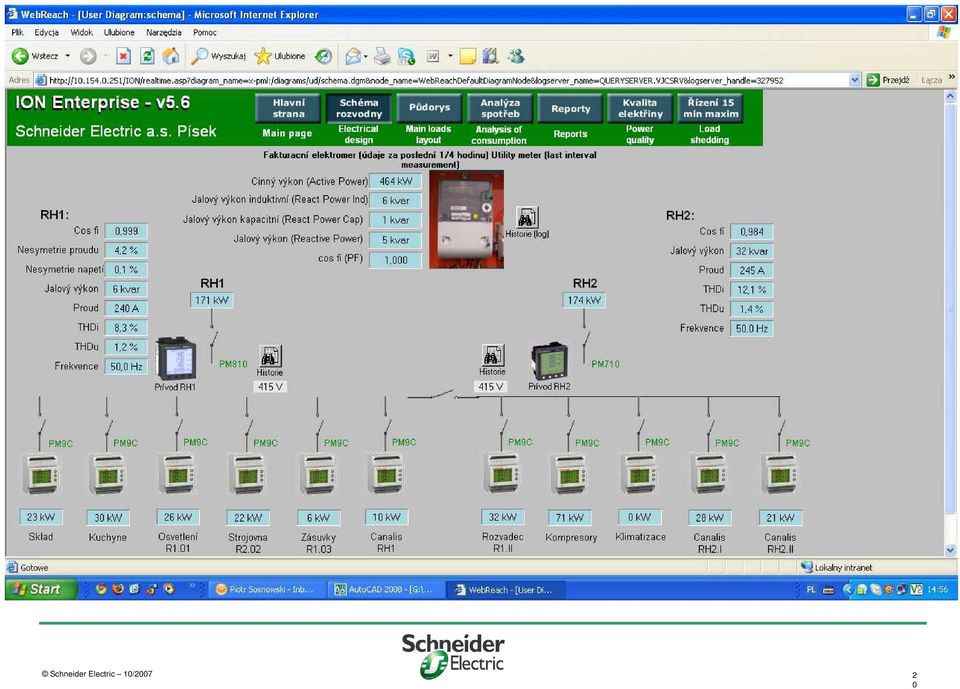
Task: Open the Ulubione menu in menu bar
Action: click(x=119, y=32)
